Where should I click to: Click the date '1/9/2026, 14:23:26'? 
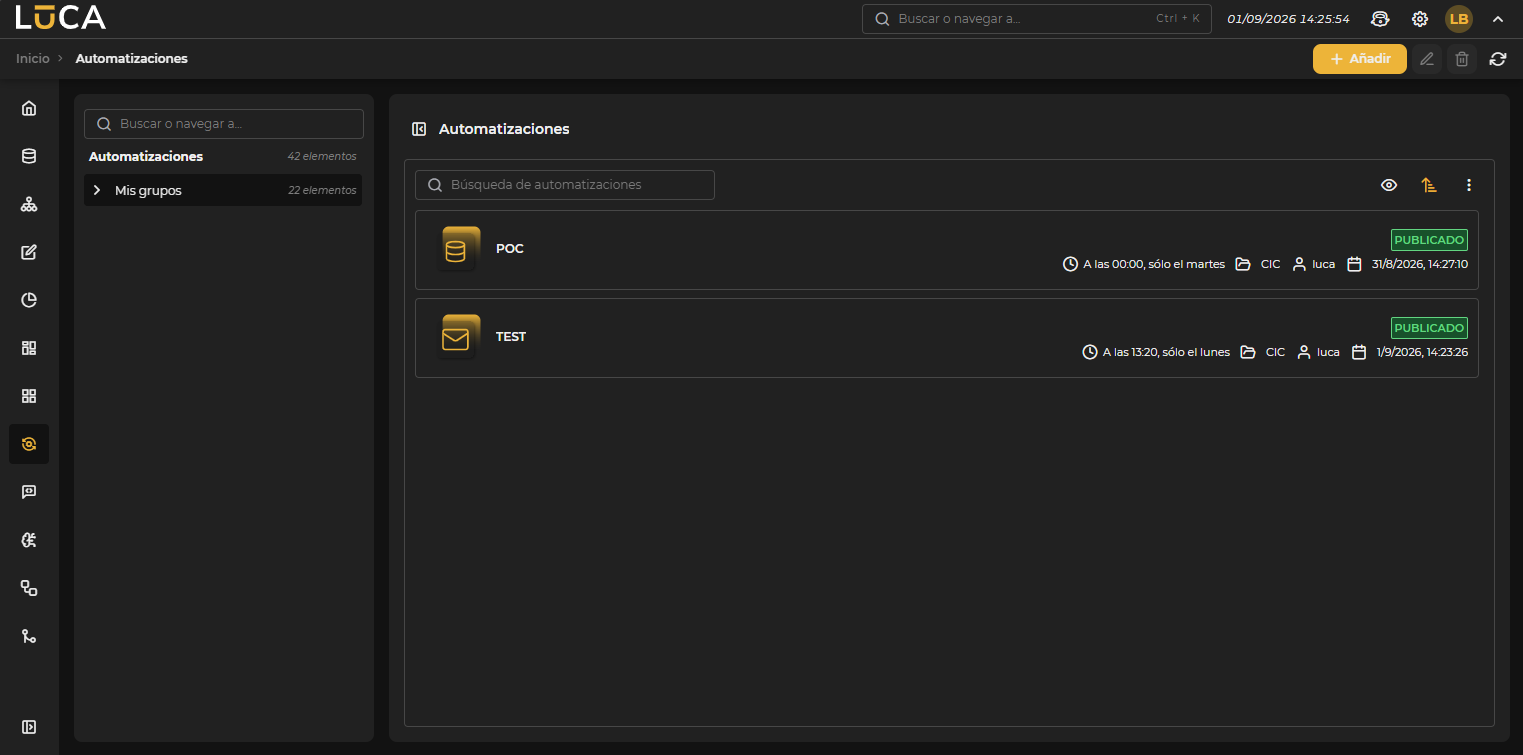click(1422, 353)
